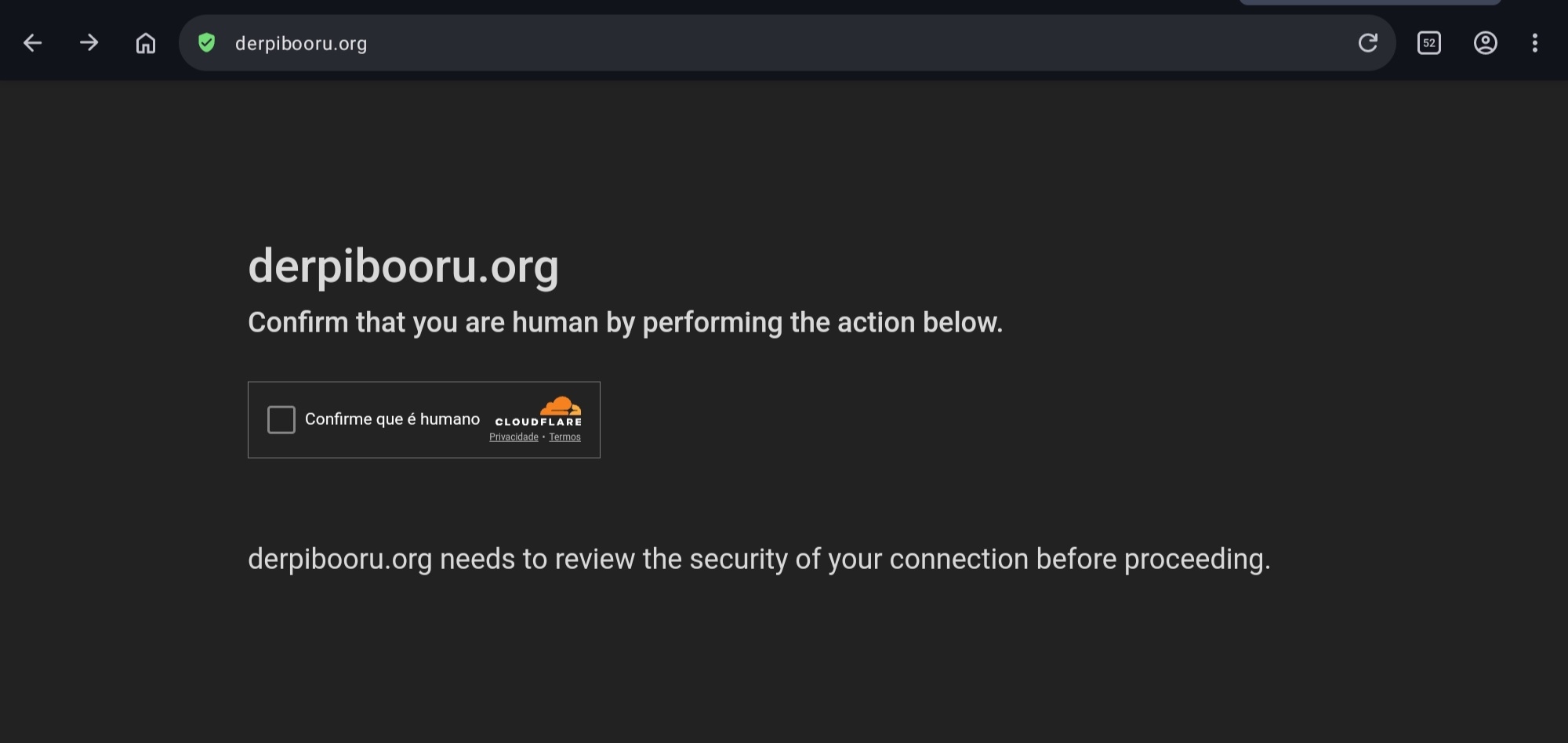Screen dimensions: 1568x743
Task: Click the orange Cloudflare cloud logo
Action: point(561,405)
